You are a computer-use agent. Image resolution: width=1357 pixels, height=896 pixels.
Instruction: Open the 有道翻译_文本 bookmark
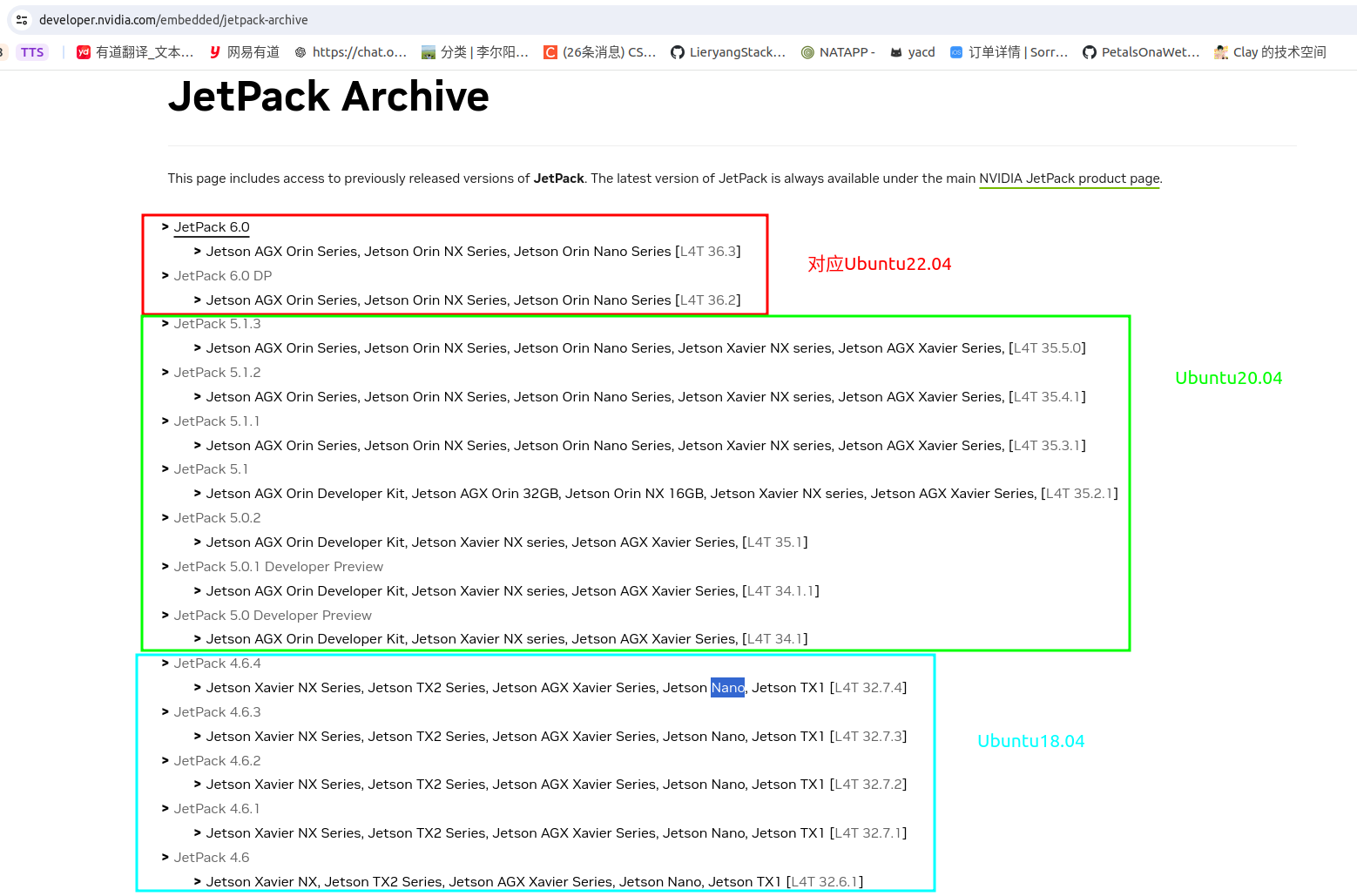[135, 52]
